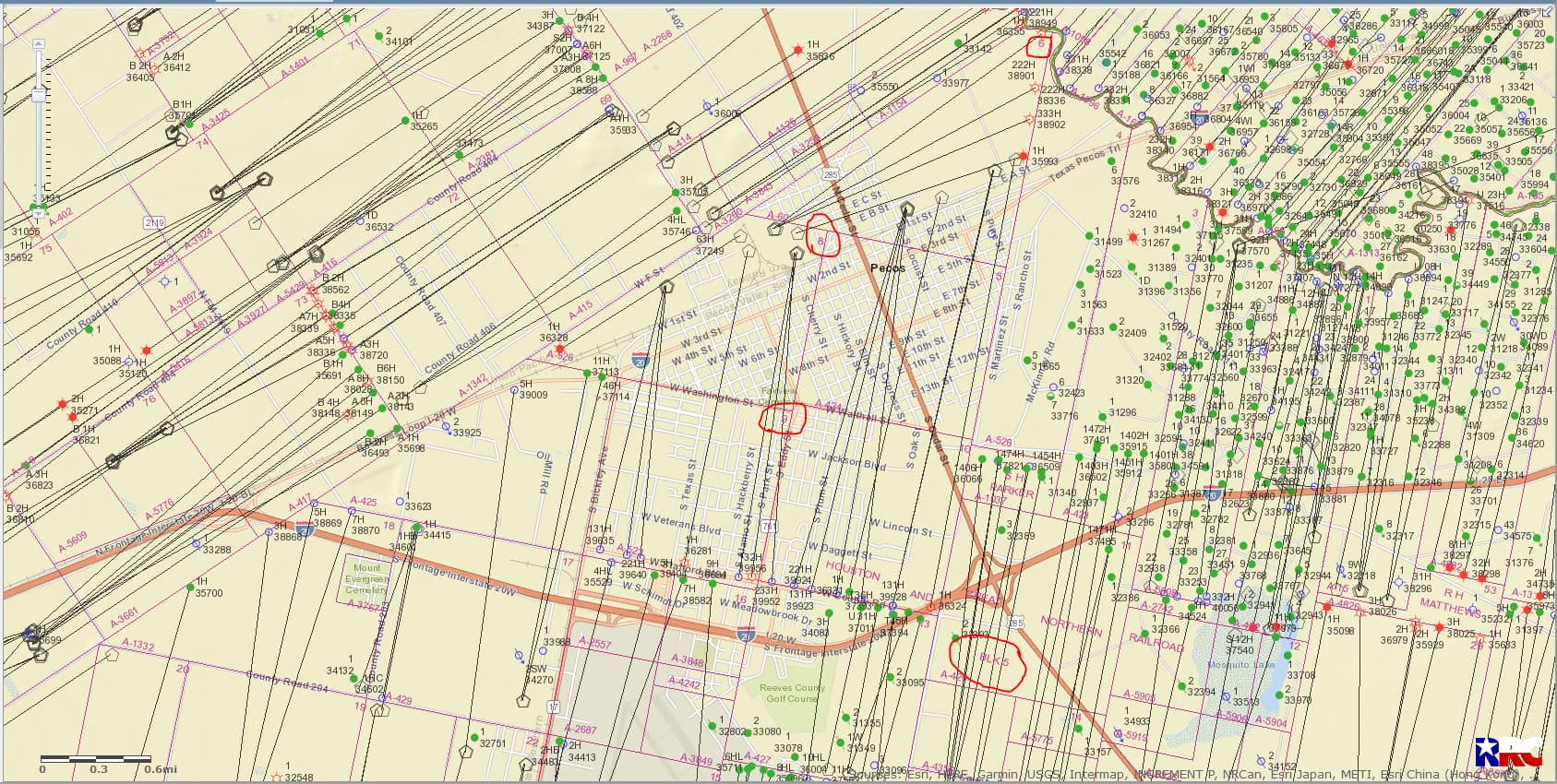Click survey abstract label A-2687
This screenshot has height=784, width=1557.
click(581, 730)
